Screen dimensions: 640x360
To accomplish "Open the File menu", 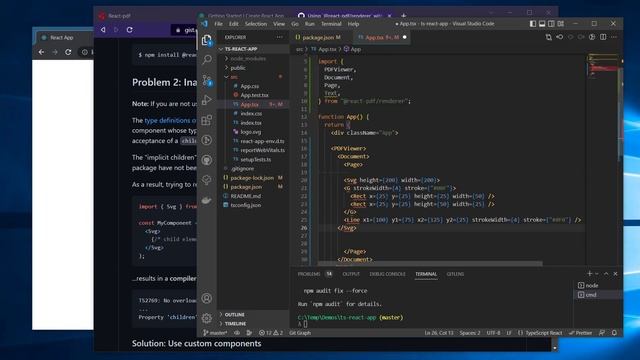I will 218,24.
